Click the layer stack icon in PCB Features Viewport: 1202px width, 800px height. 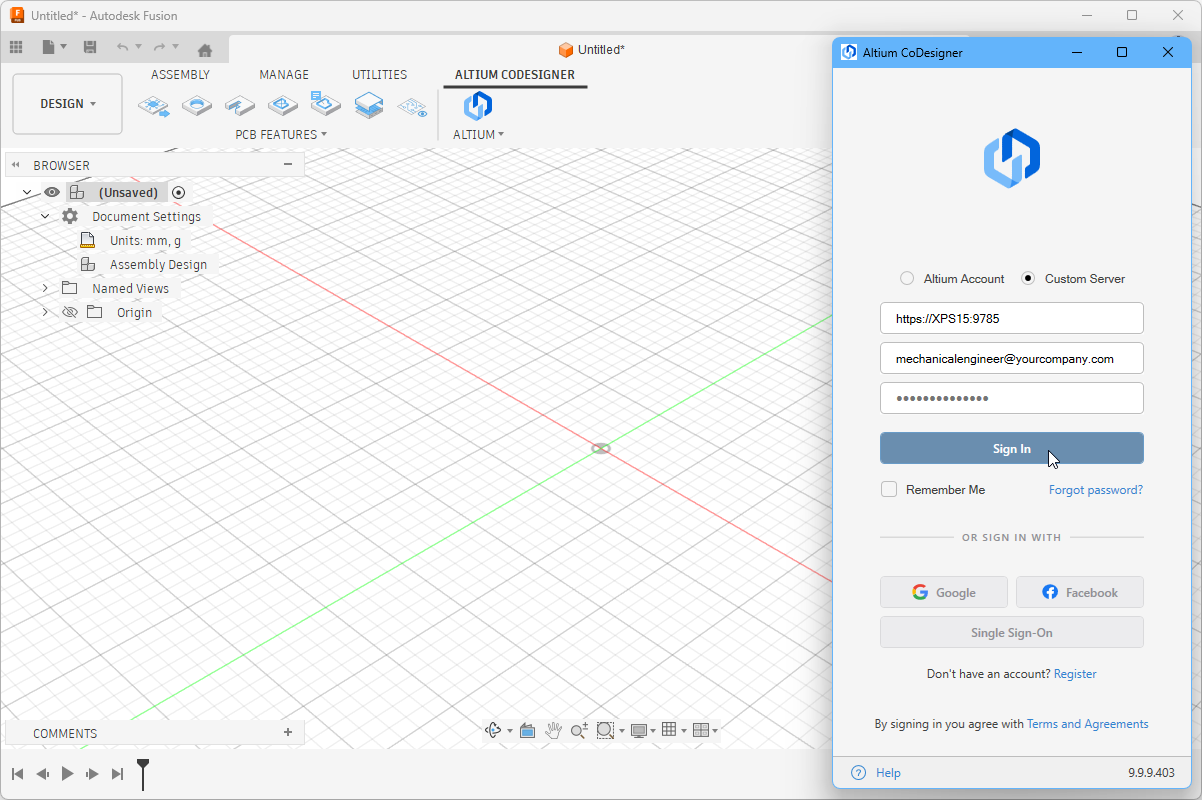click(x=369, y=105)
